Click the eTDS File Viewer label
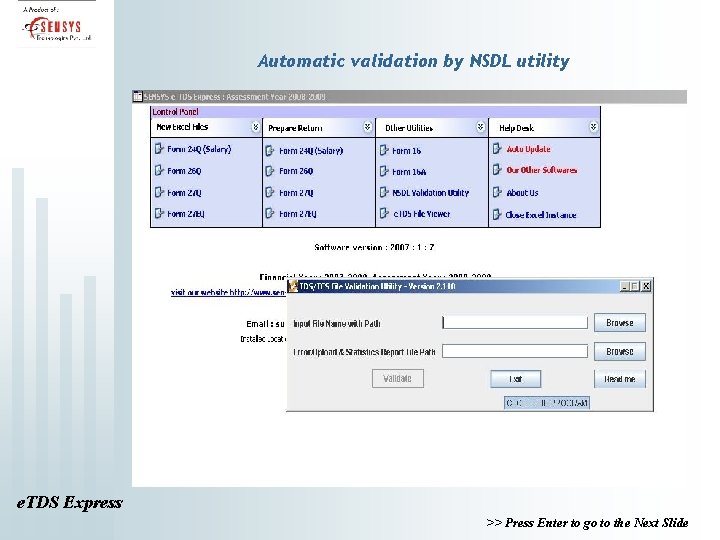720x540 pixels. 422,214
